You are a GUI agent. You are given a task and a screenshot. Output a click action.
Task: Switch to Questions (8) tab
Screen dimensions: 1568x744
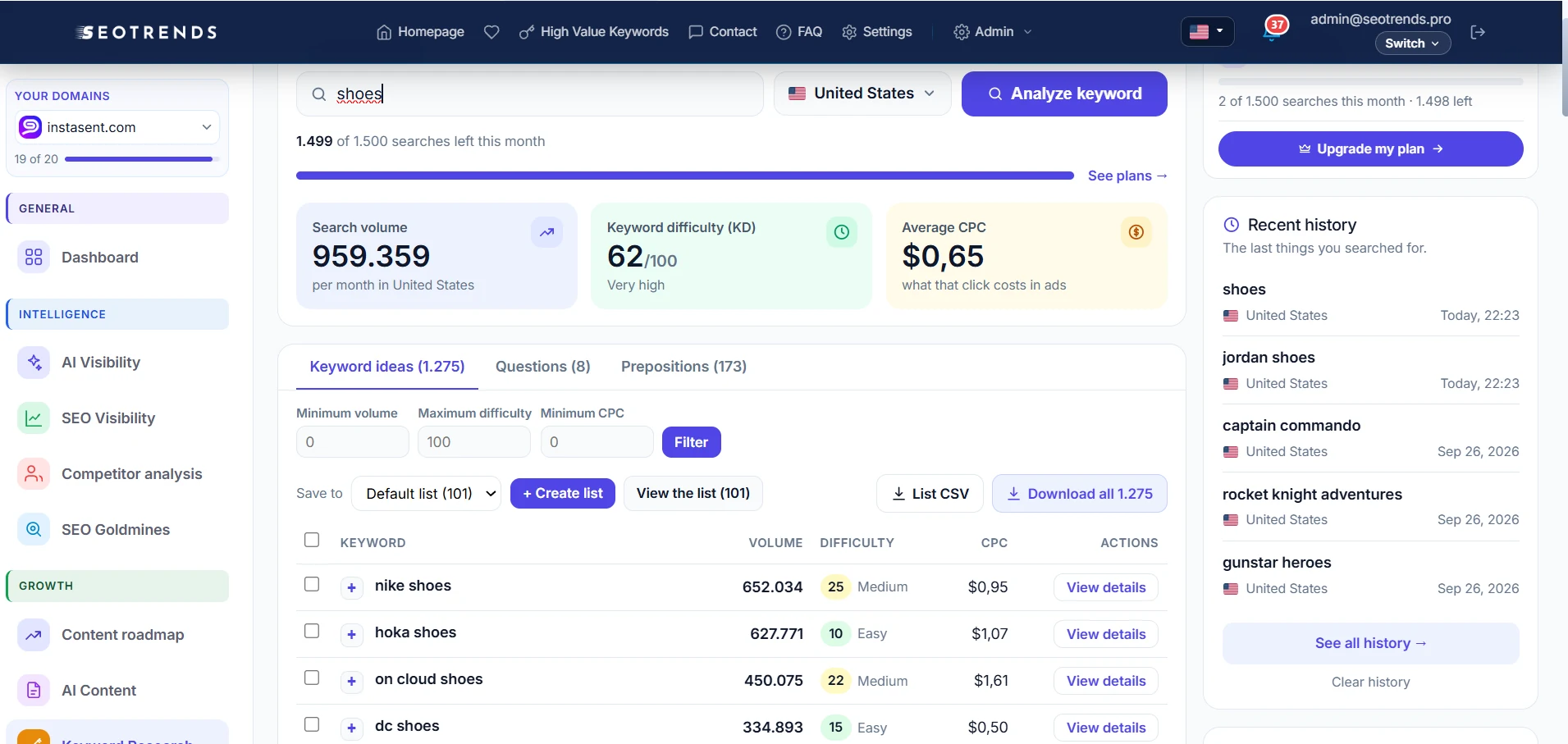[543, 367]
